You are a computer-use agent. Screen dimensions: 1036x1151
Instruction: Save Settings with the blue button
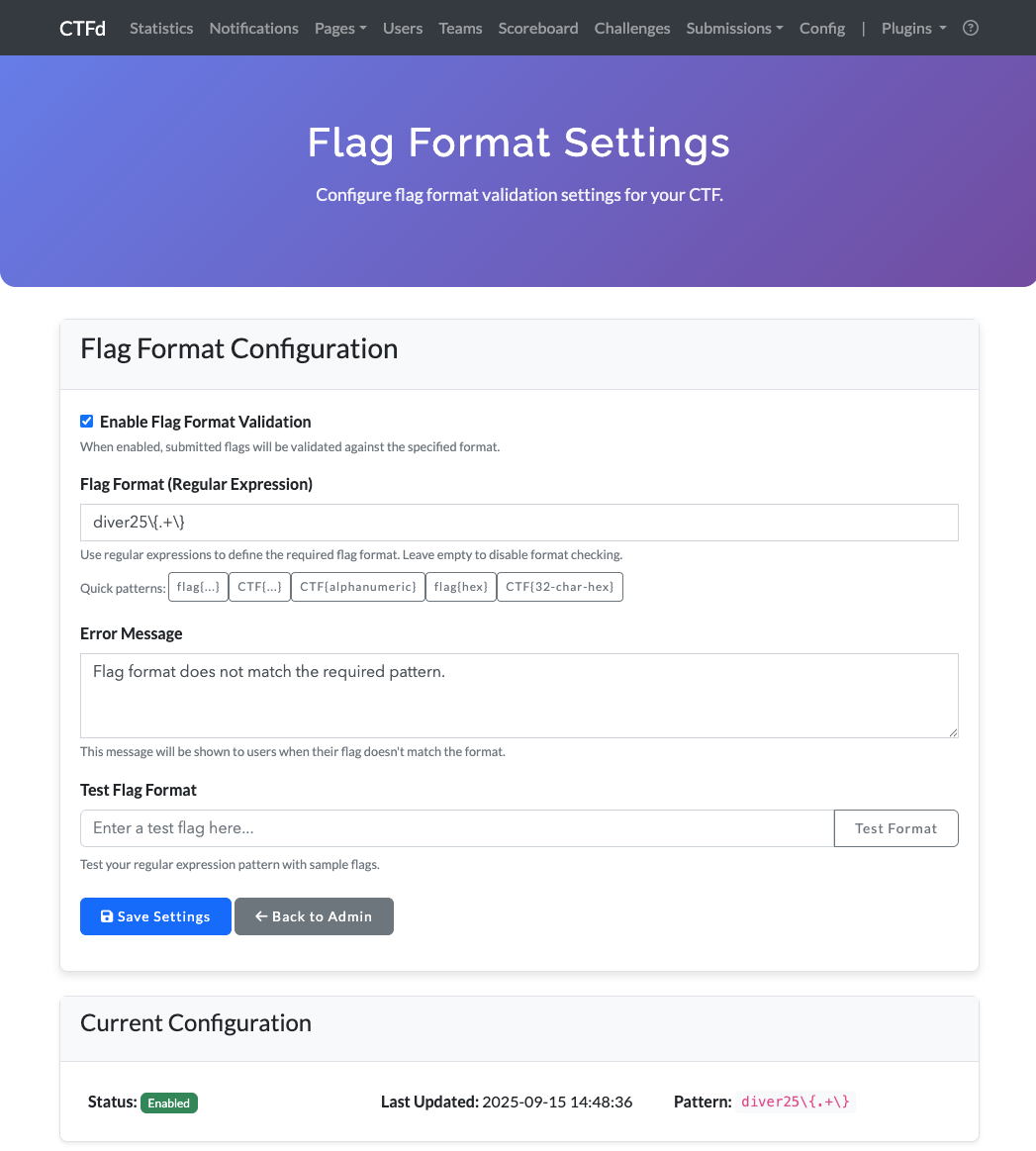coord(155,916)
